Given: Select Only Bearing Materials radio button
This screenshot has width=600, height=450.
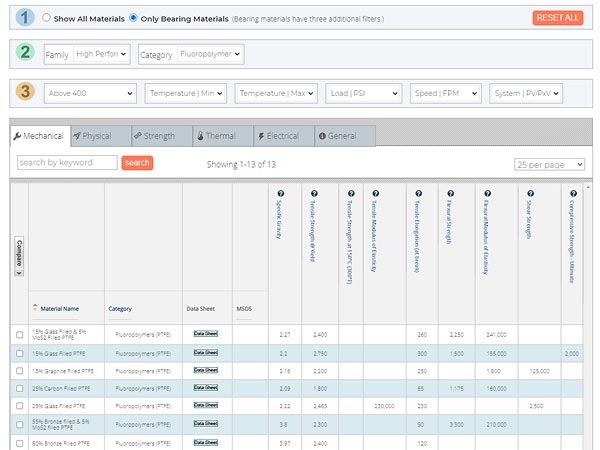Looking at the screenshot, I should coord(133,18).
